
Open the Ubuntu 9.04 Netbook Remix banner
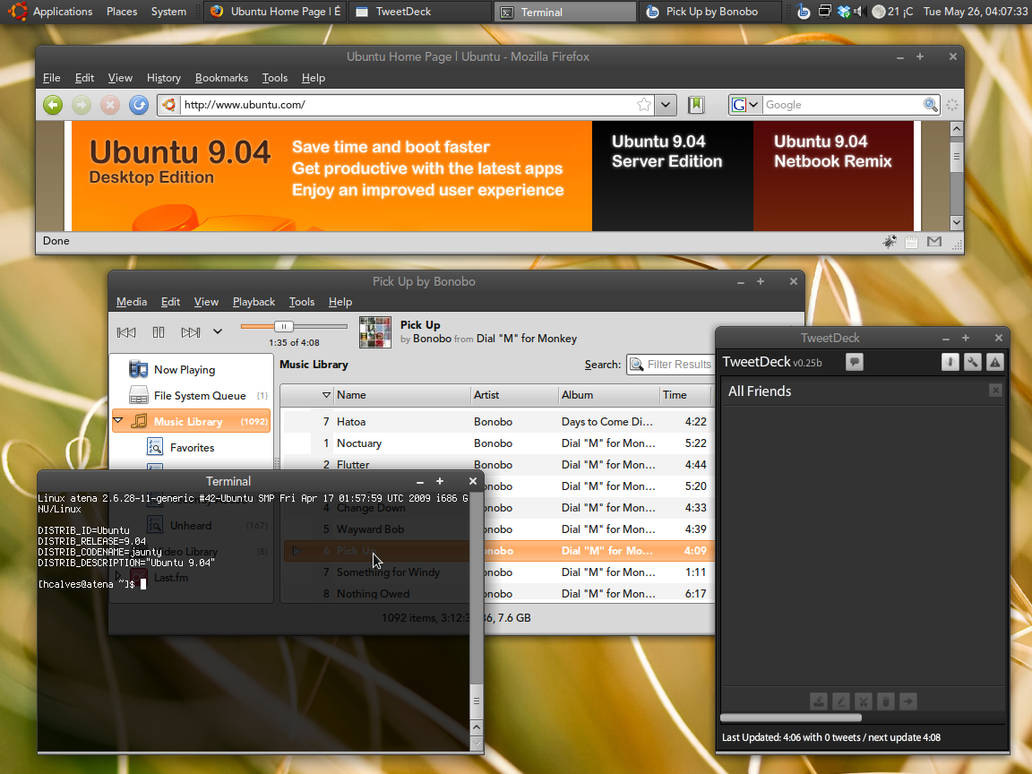(833, 176)
